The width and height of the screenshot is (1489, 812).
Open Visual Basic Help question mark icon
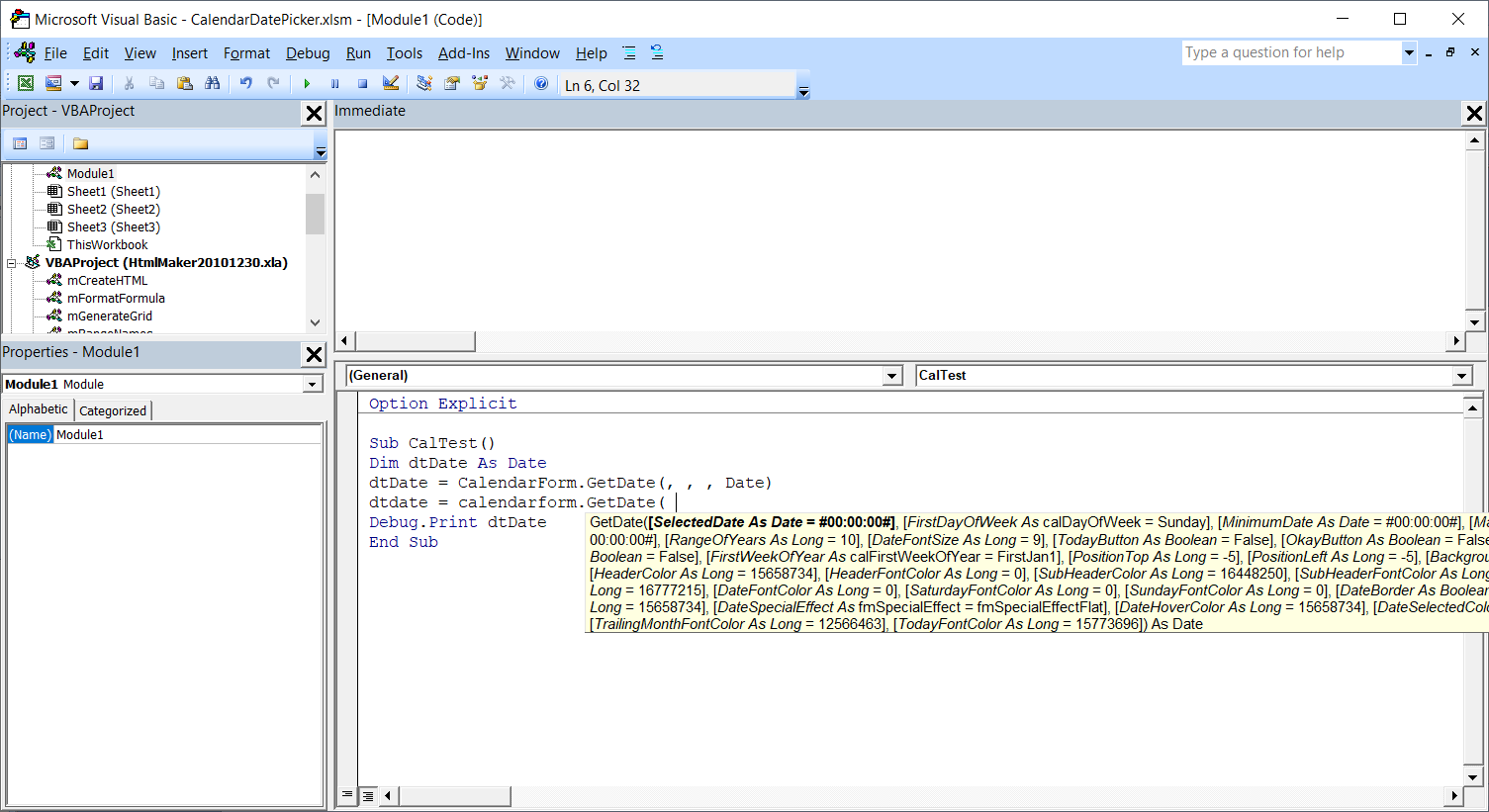pyautogui.click(x=541, y=84)
